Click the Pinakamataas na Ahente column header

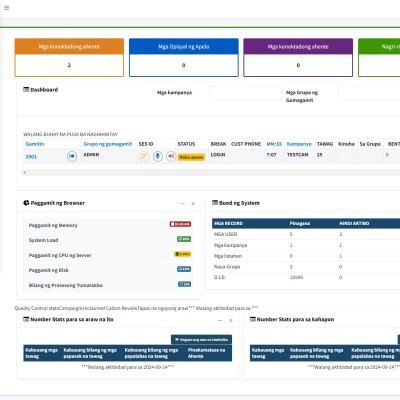[206, 353]
